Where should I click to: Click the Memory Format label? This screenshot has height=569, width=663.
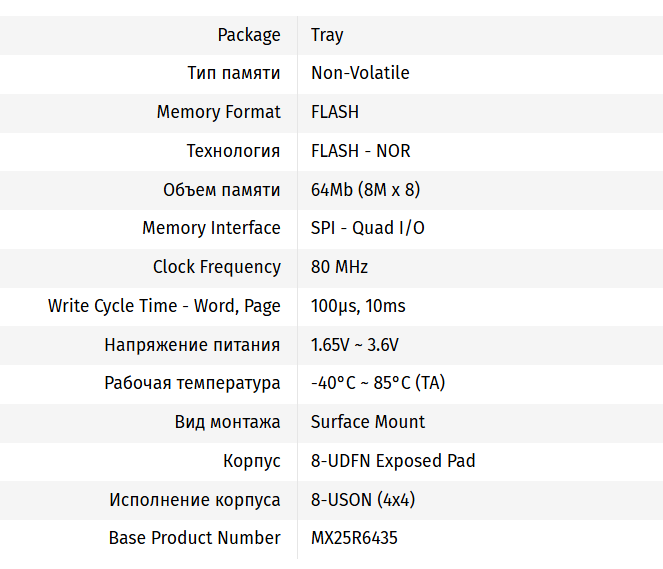(x=218, y=112)
